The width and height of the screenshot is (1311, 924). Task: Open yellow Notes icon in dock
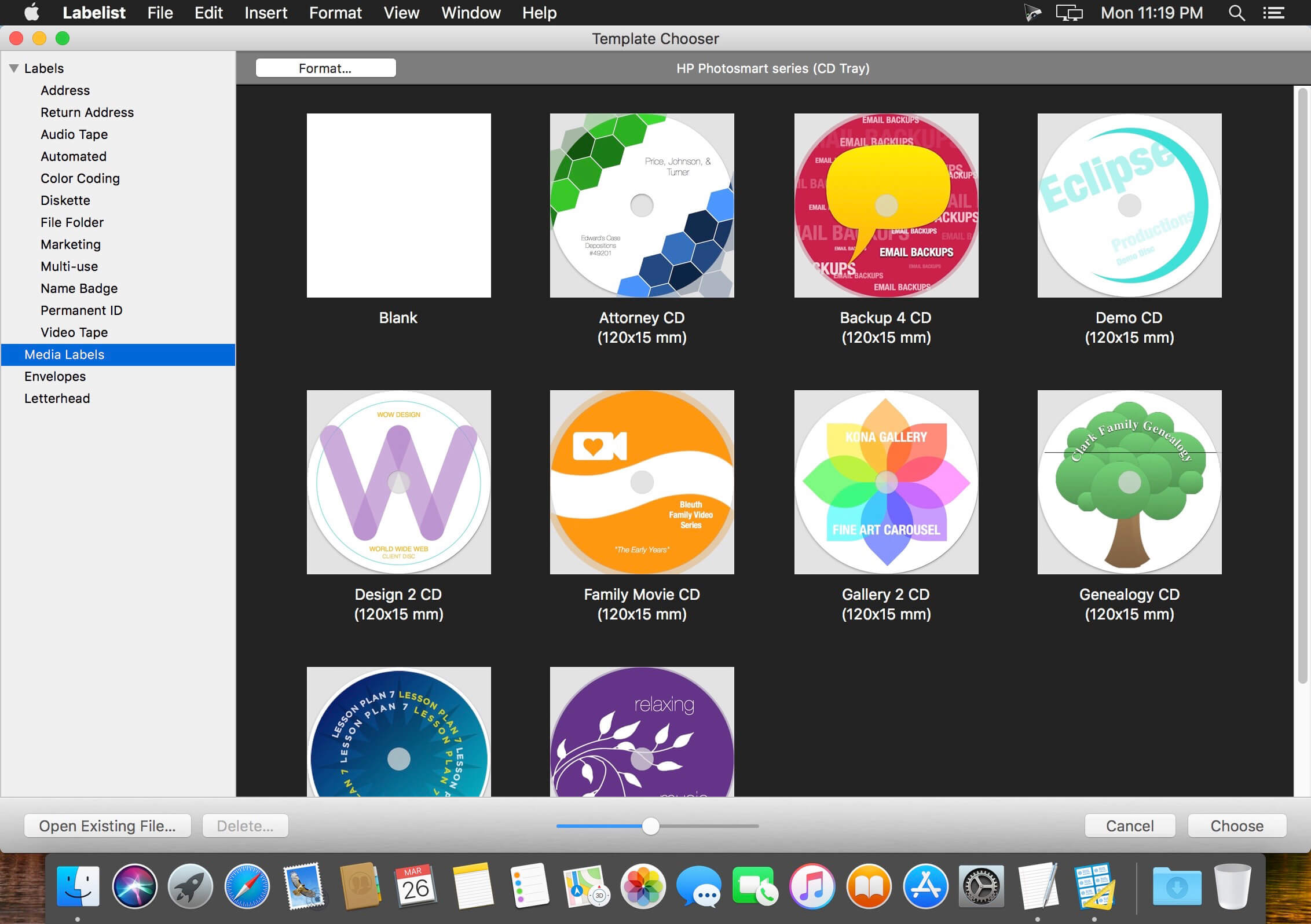tap(473, 886)
